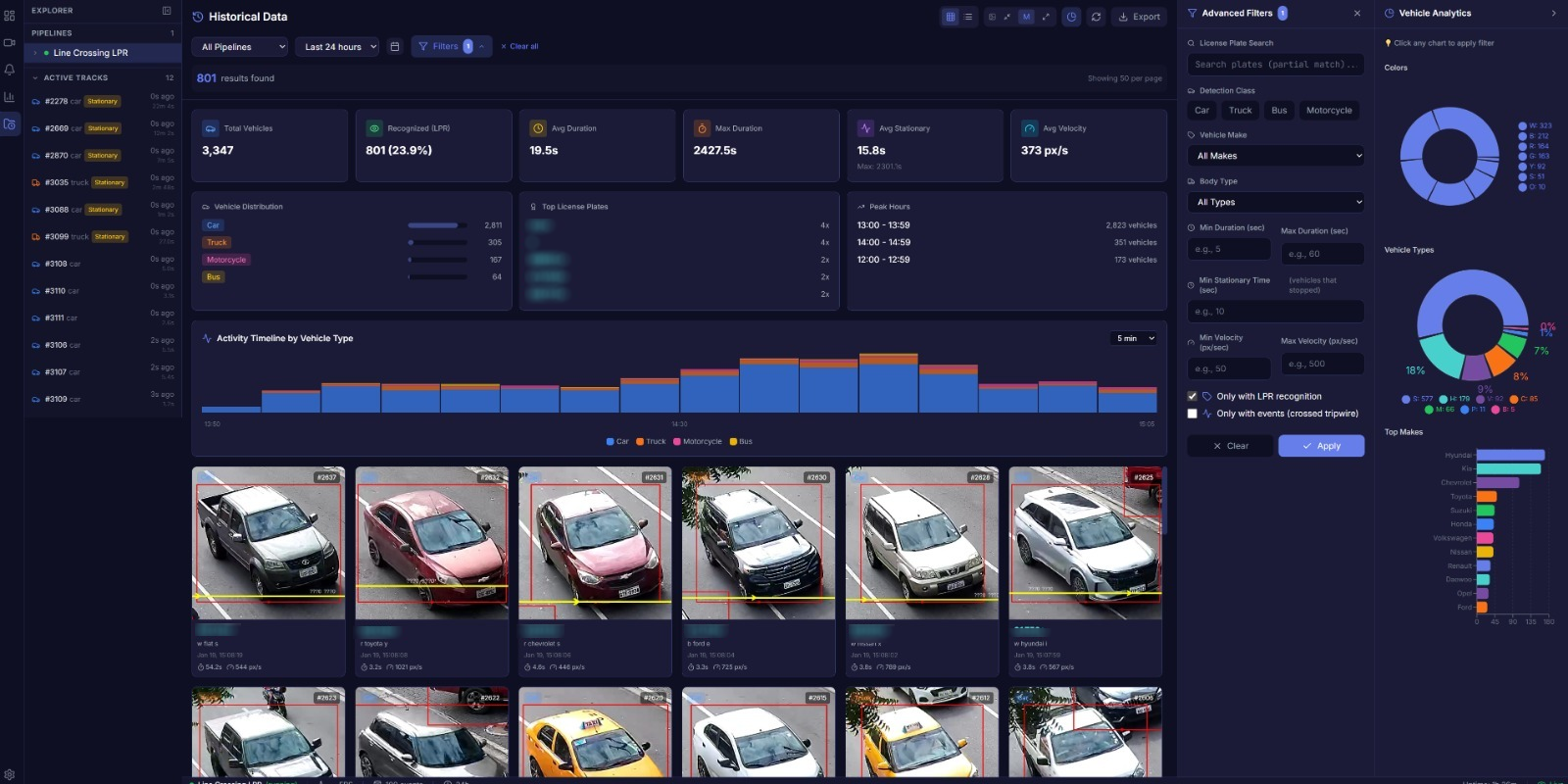Check Only with events (crossed tripwire)
The width and height of the screenshot is (1568, 784).
[1192, 414]
